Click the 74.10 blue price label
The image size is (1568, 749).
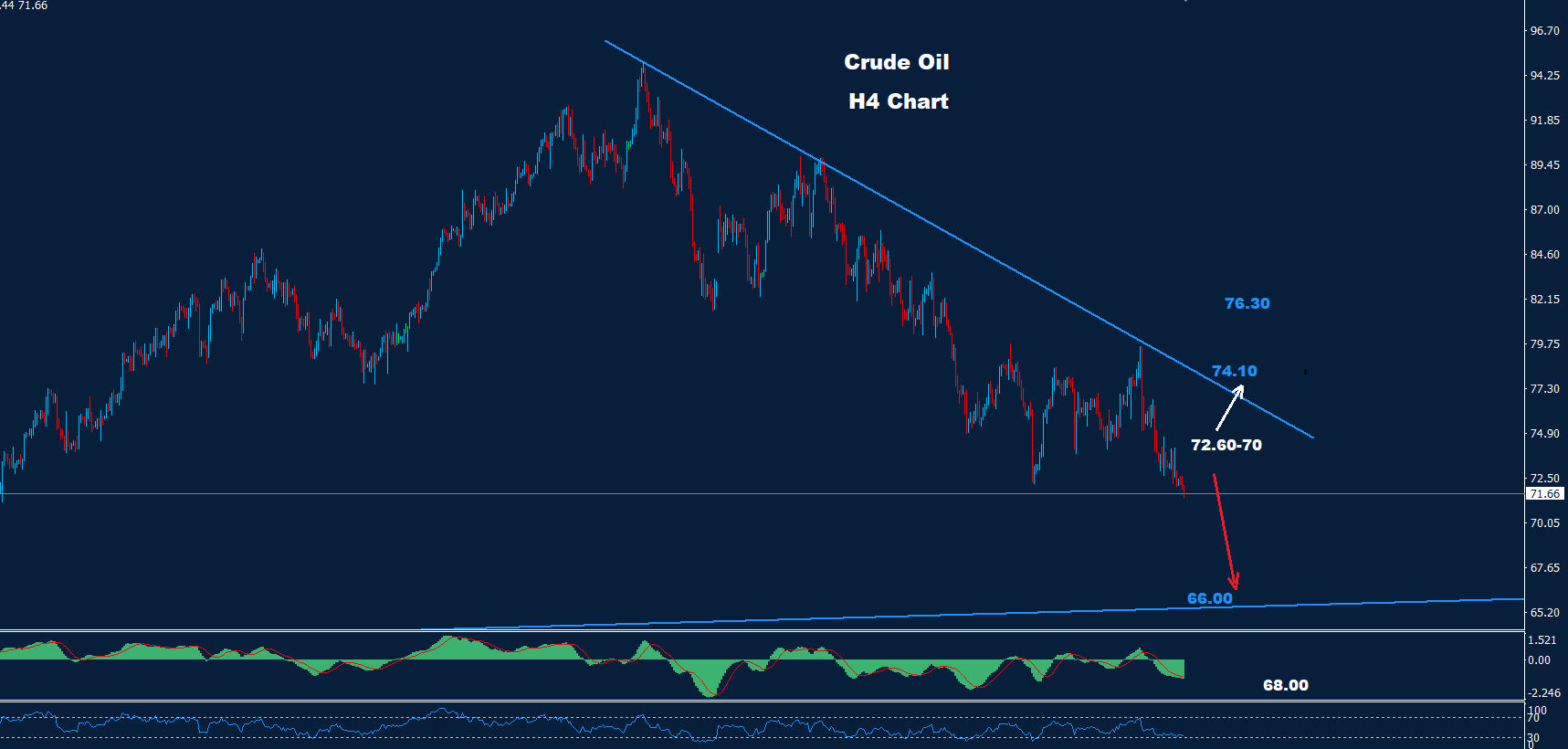(x=1234, y=371)
